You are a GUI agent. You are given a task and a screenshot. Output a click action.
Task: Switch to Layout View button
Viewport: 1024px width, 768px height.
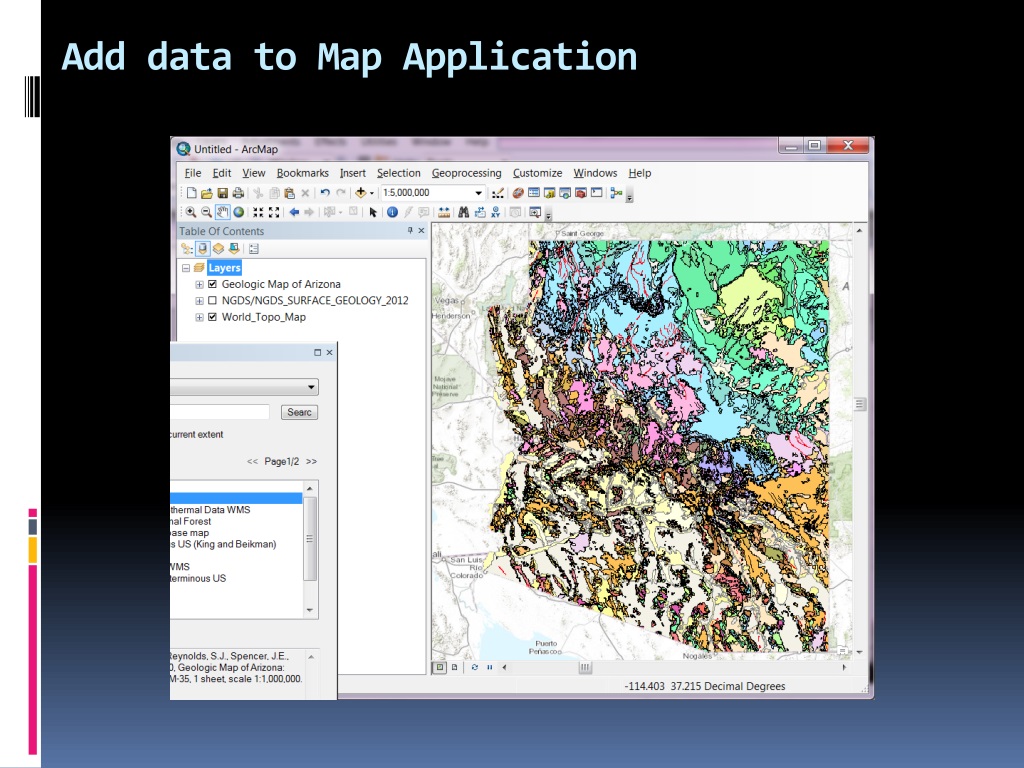[455, 667]
